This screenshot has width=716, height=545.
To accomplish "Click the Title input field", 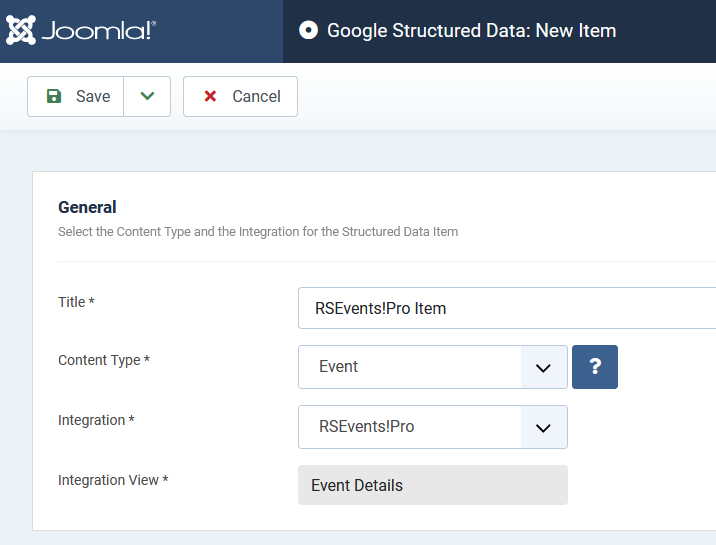I will point(507,308).
